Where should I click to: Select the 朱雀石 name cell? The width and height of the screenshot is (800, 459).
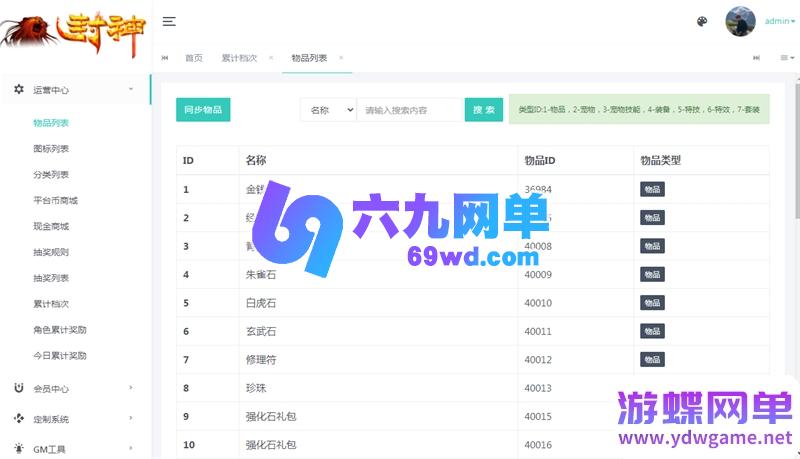379,274
